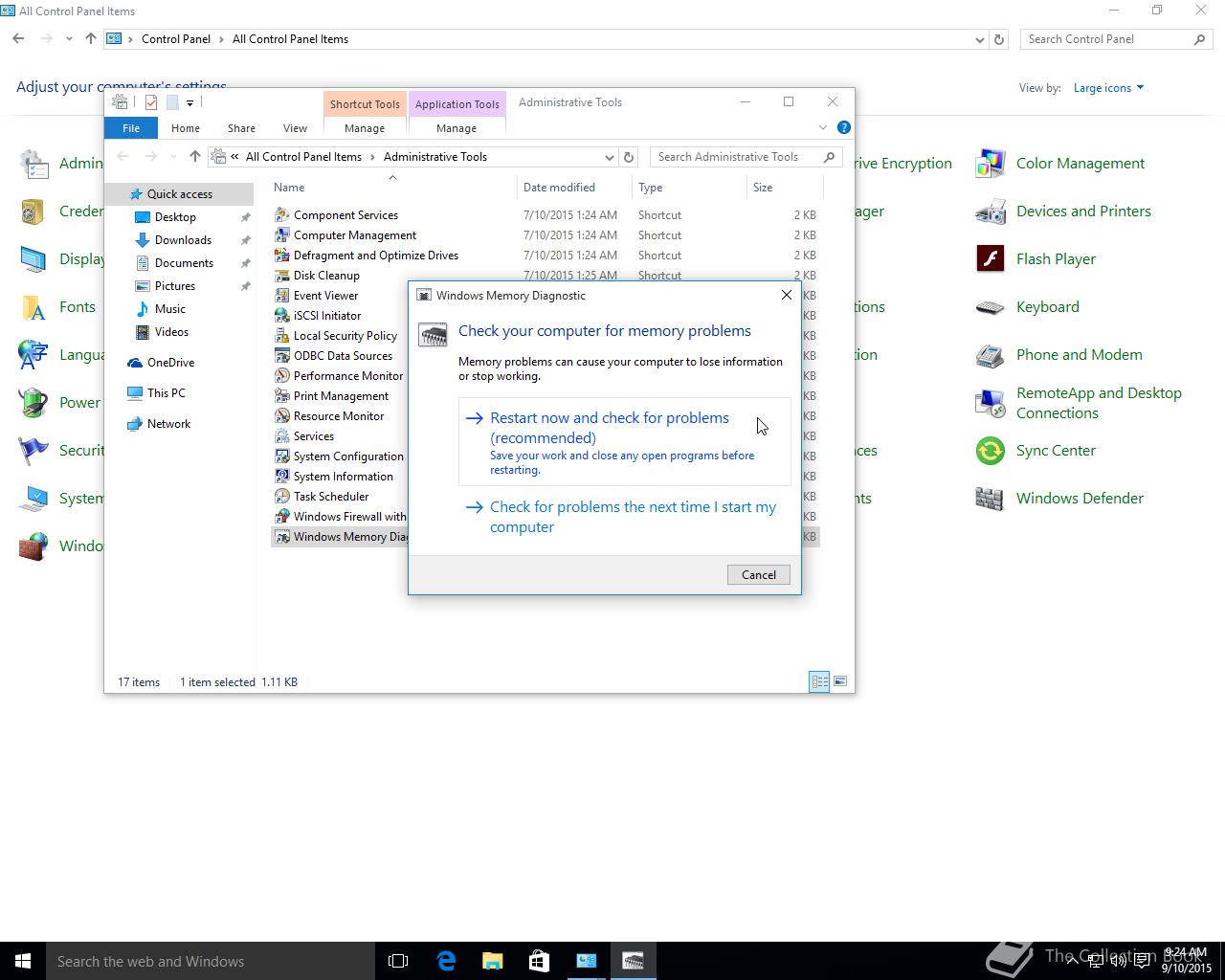Open the RemoteApp and Desktop Connections icon
The image size is (1225, 980).
pos(990,403)
